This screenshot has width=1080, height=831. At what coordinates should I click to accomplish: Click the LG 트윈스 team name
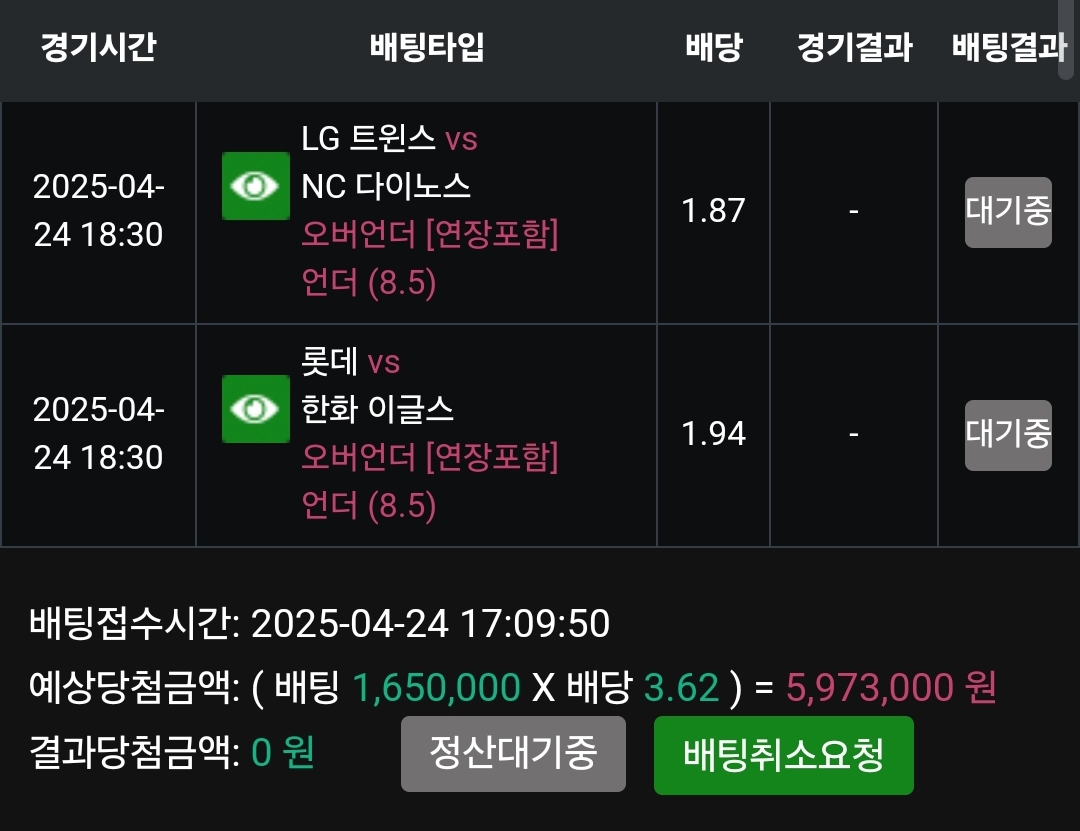pyautogui.click(x=368, y=138)
